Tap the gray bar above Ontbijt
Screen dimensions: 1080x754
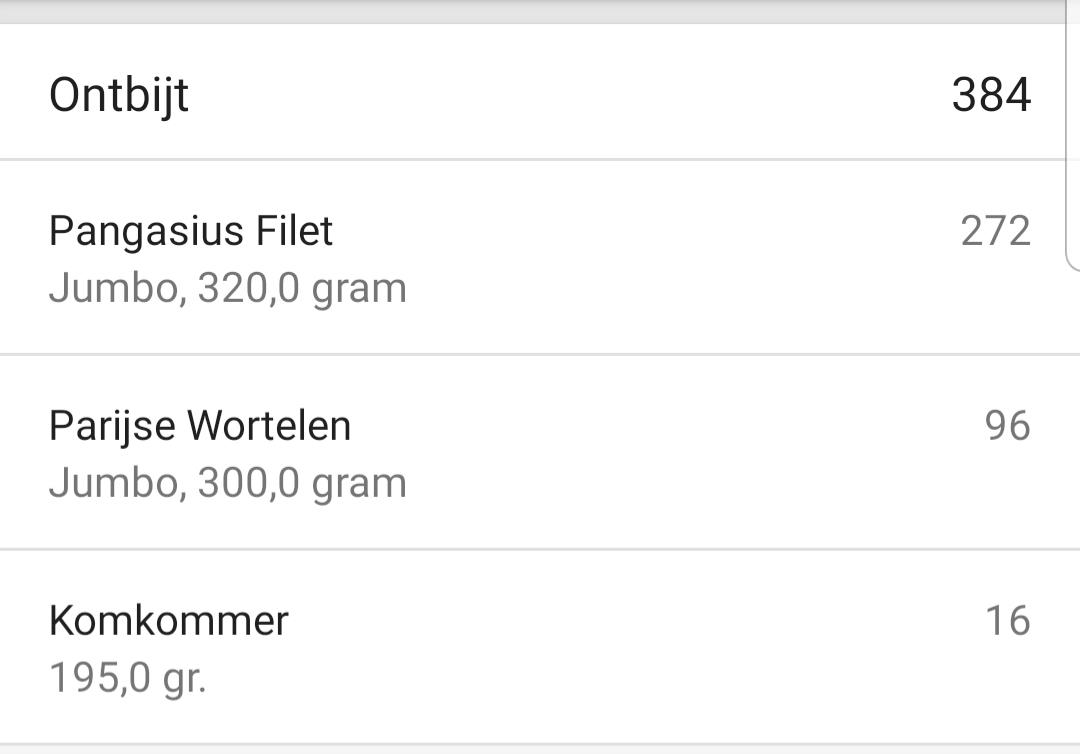(540, 10)
